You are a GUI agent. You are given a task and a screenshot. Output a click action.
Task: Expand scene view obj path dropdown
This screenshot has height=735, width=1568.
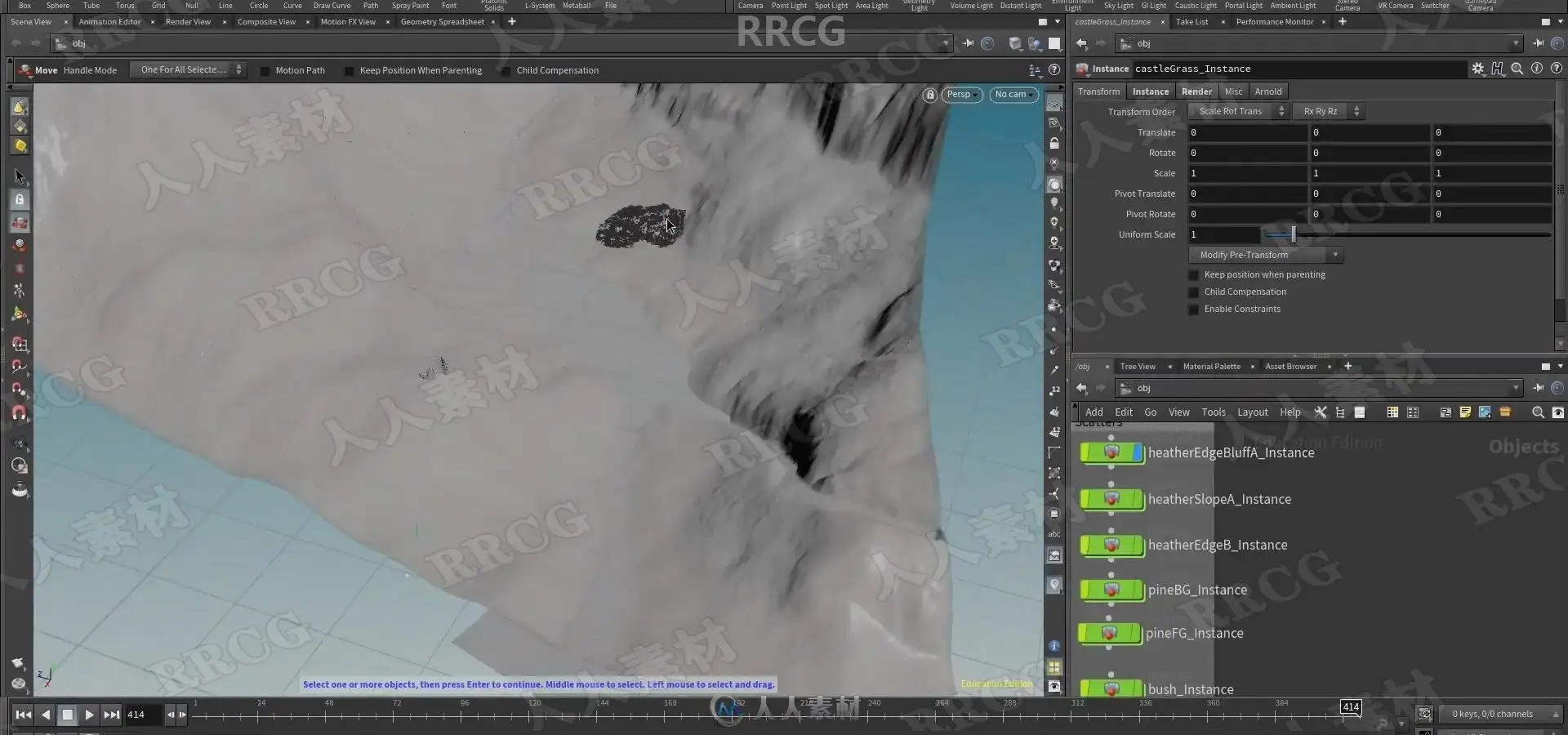point(946,43)
